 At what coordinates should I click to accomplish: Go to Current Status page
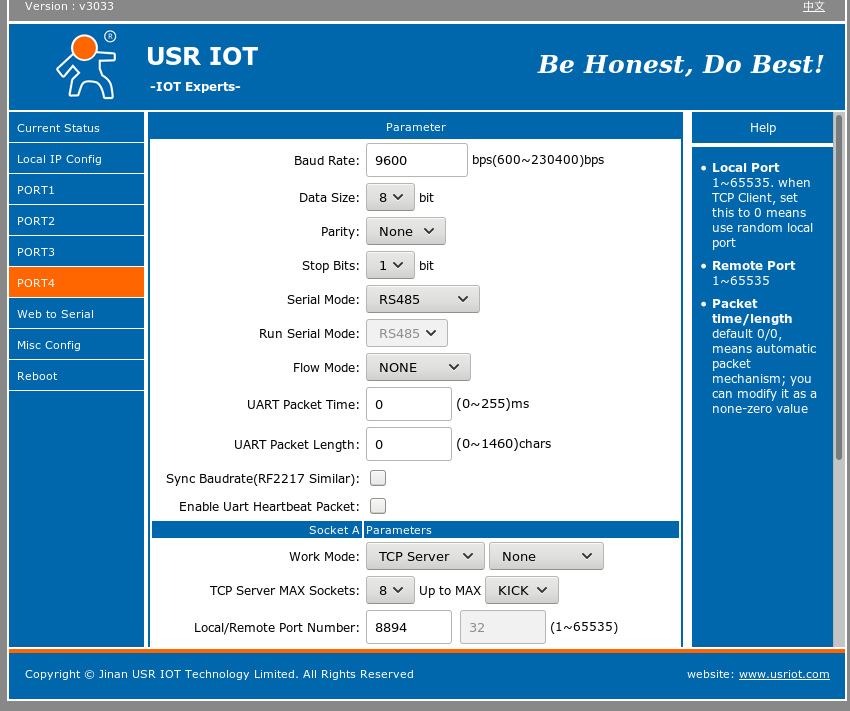[x=76, y=128]
